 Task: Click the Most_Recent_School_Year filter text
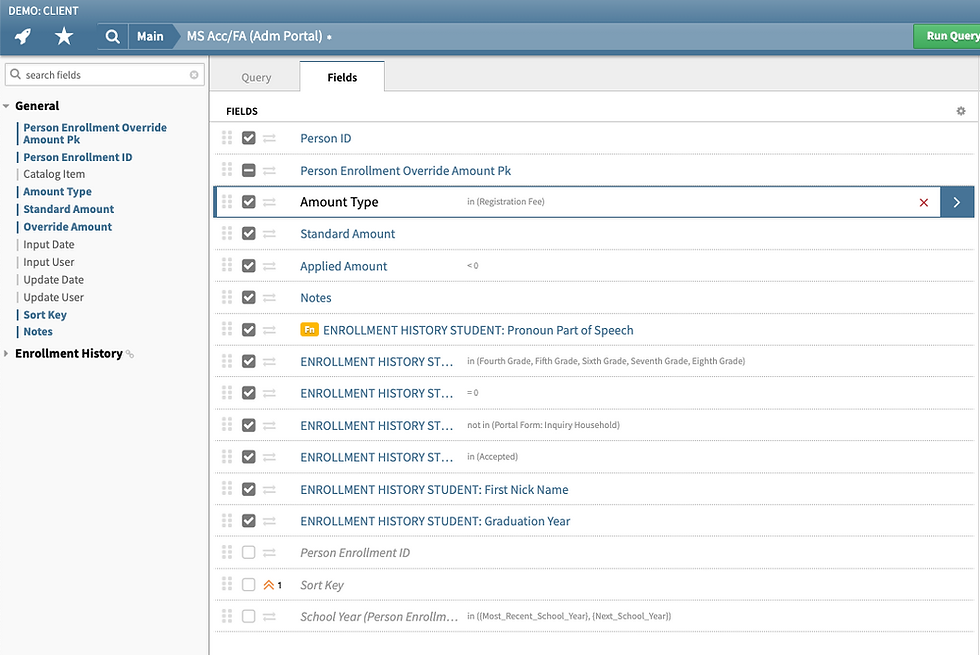(x=569, y=616)
